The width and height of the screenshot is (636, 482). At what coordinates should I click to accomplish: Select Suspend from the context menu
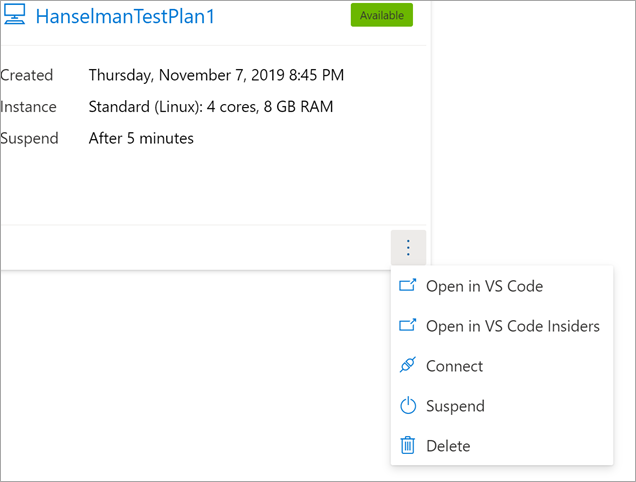click(x=502, y=406)
